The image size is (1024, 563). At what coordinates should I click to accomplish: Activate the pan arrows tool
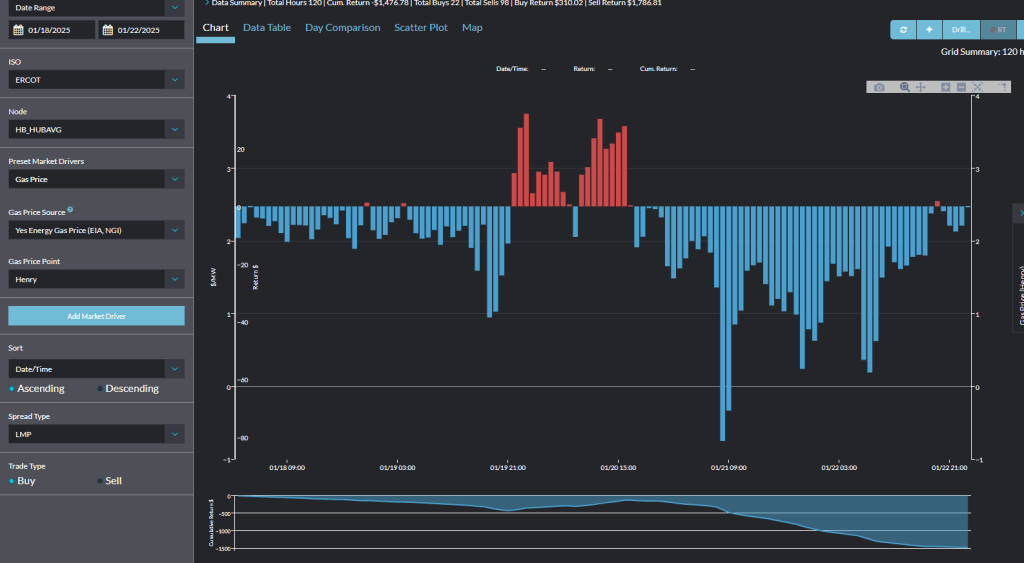(x=921, y=88)
